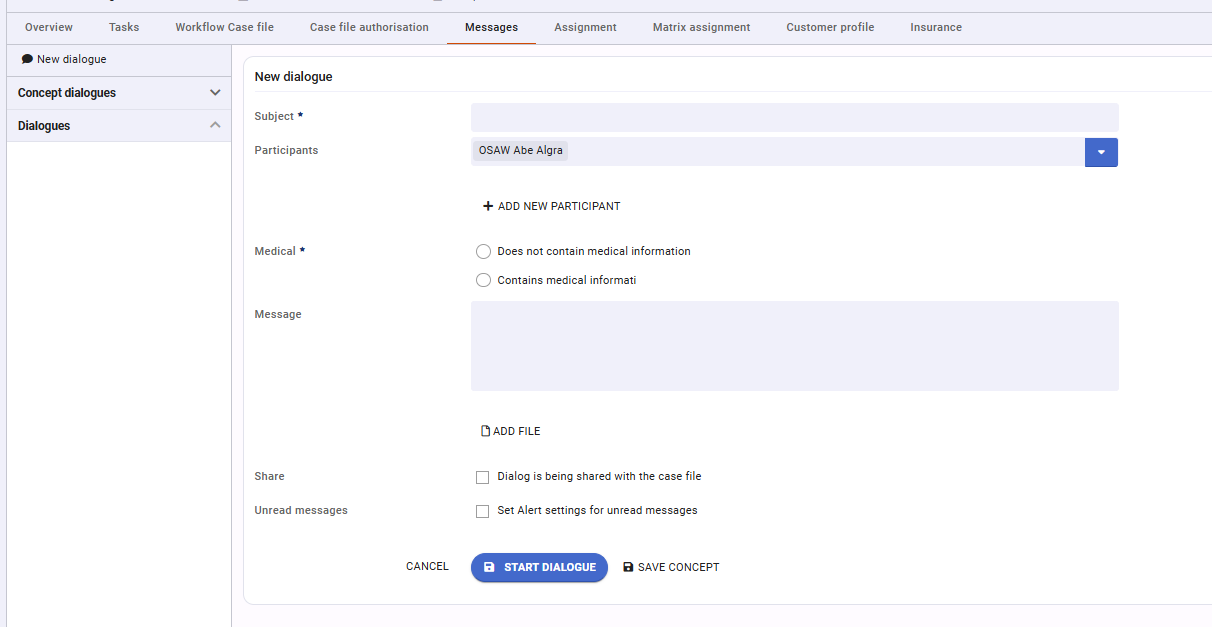Switch to the Overview tab

tap(49, 27)
